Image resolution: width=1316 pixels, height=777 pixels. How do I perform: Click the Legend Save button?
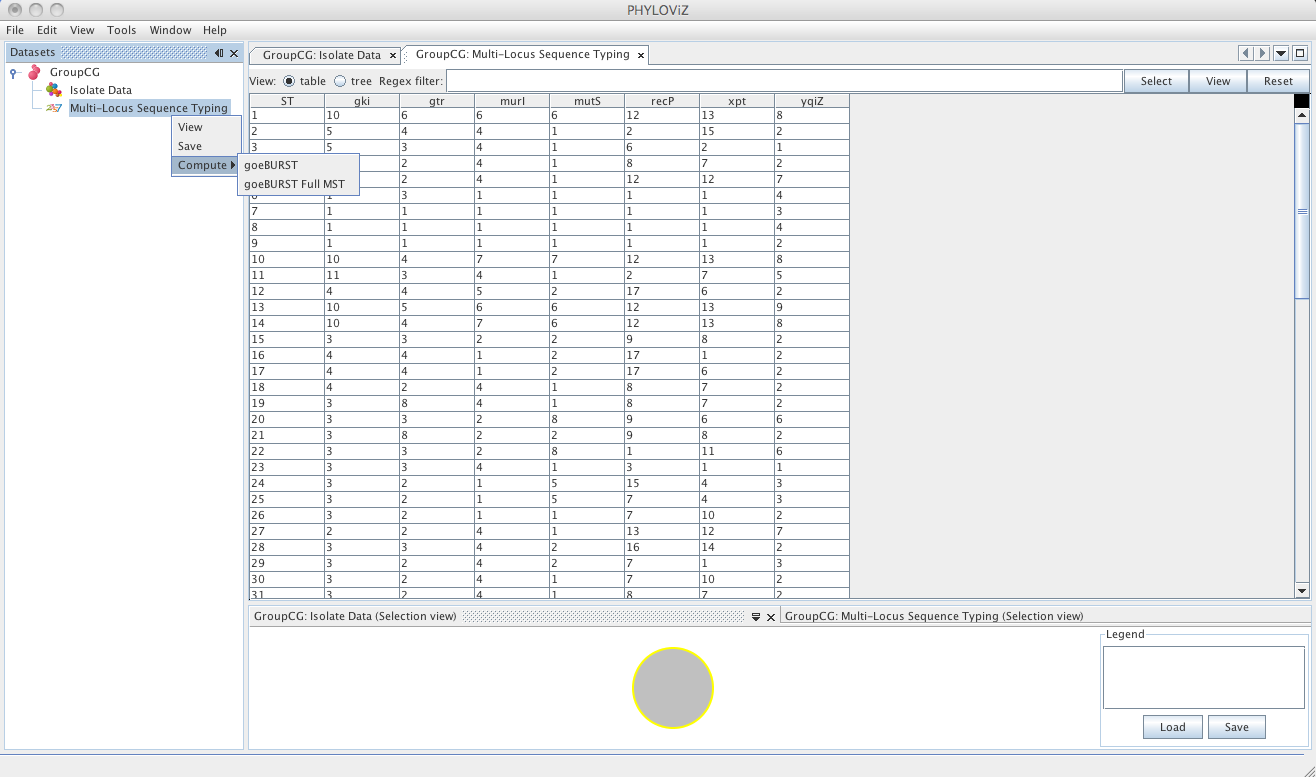pos(1236,727)
